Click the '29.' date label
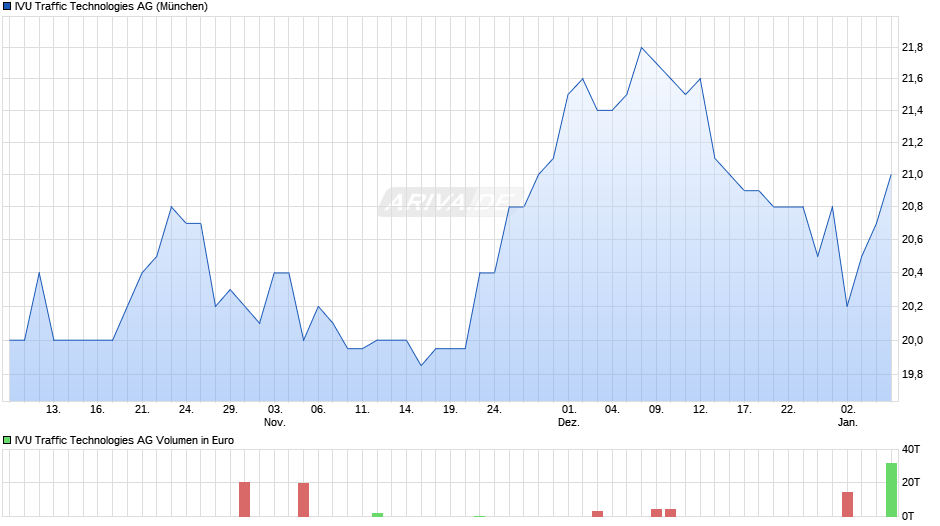This screenshot has width=940, height=526. coord(230,410)
